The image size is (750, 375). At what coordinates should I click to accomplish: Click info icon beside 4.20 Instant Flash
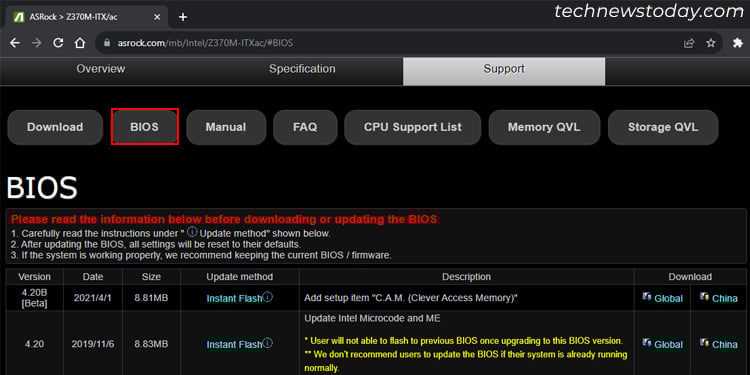tap(268, 343)
